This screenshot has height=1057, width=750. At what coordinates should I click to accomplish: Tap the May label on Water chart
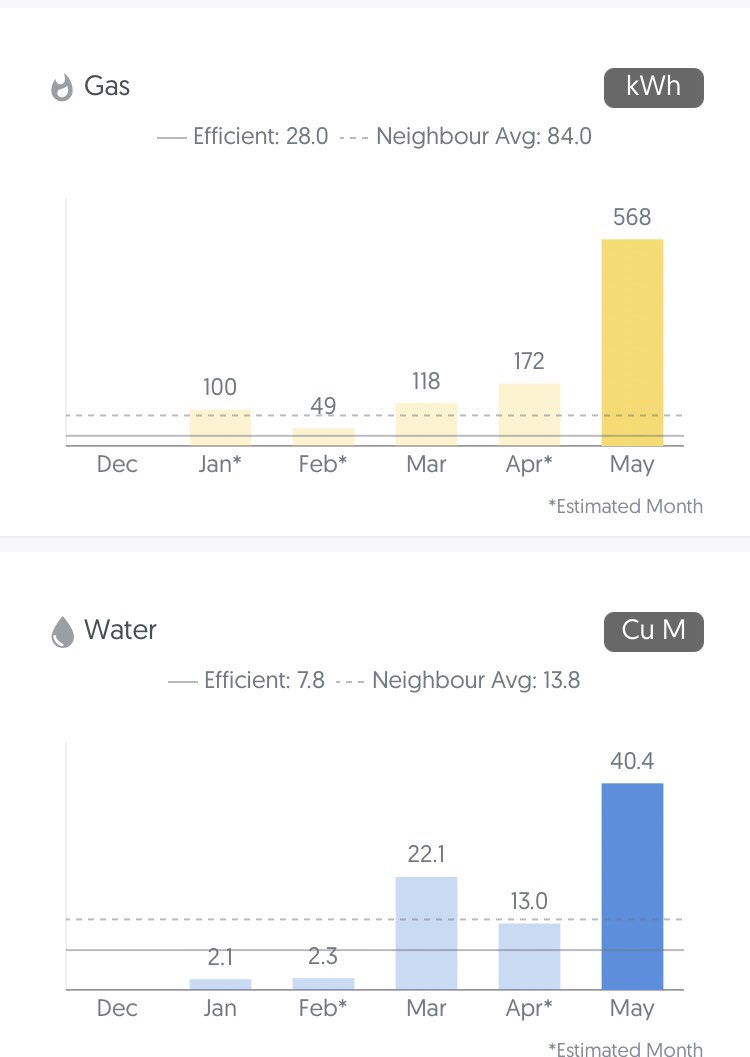pyautogui.click(x=632, y=1008)
